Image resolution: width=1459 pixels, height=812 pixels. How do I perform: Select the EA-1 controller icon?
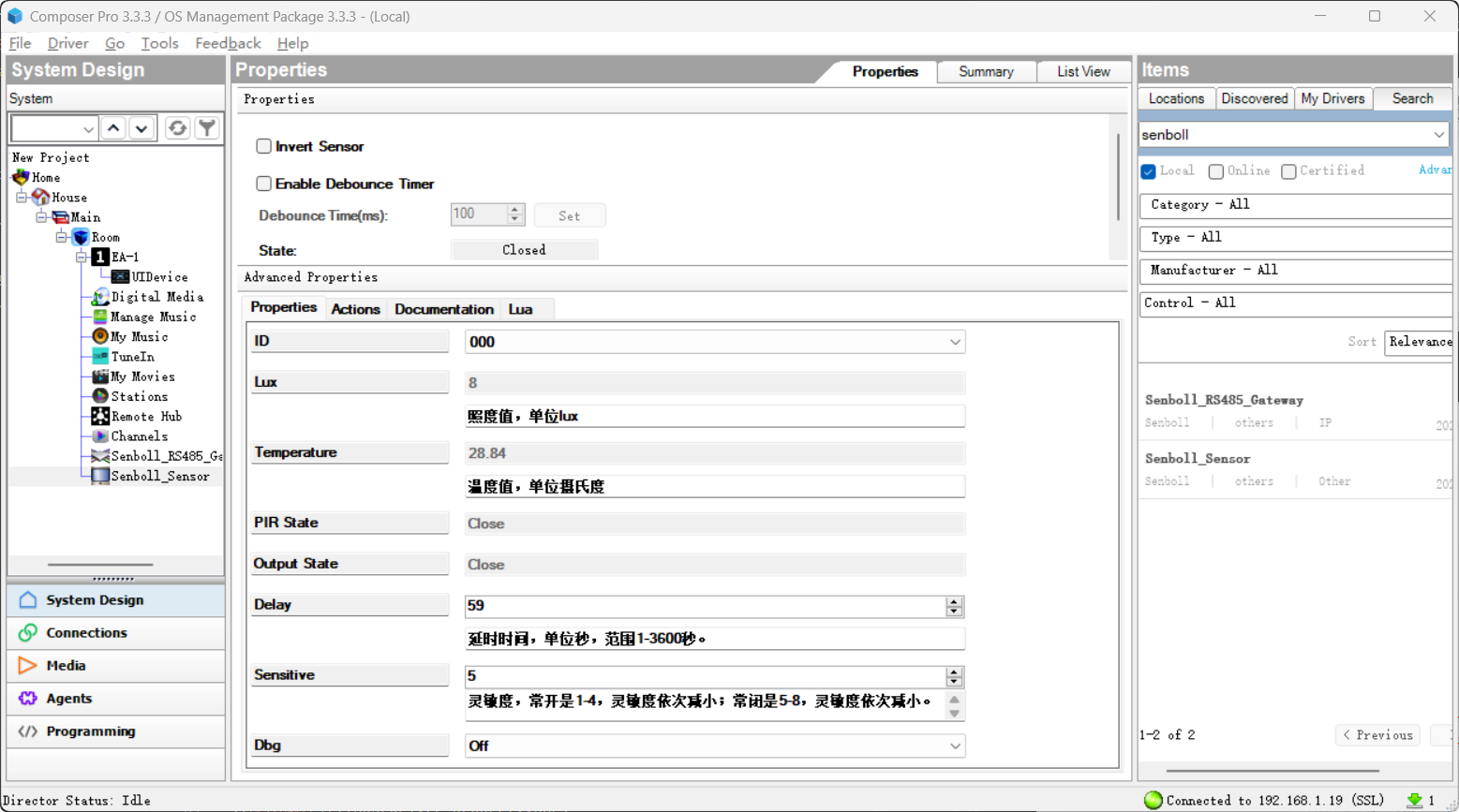point(100,257)
